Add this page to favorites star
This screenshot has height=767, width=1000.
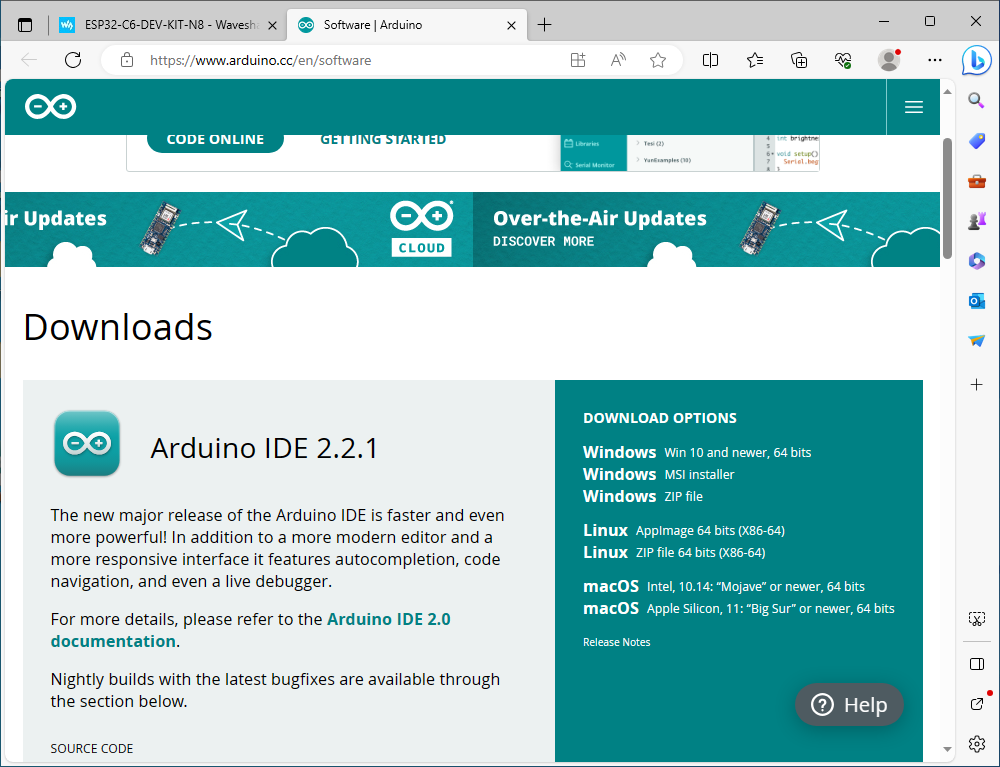(x=658, y=60)
